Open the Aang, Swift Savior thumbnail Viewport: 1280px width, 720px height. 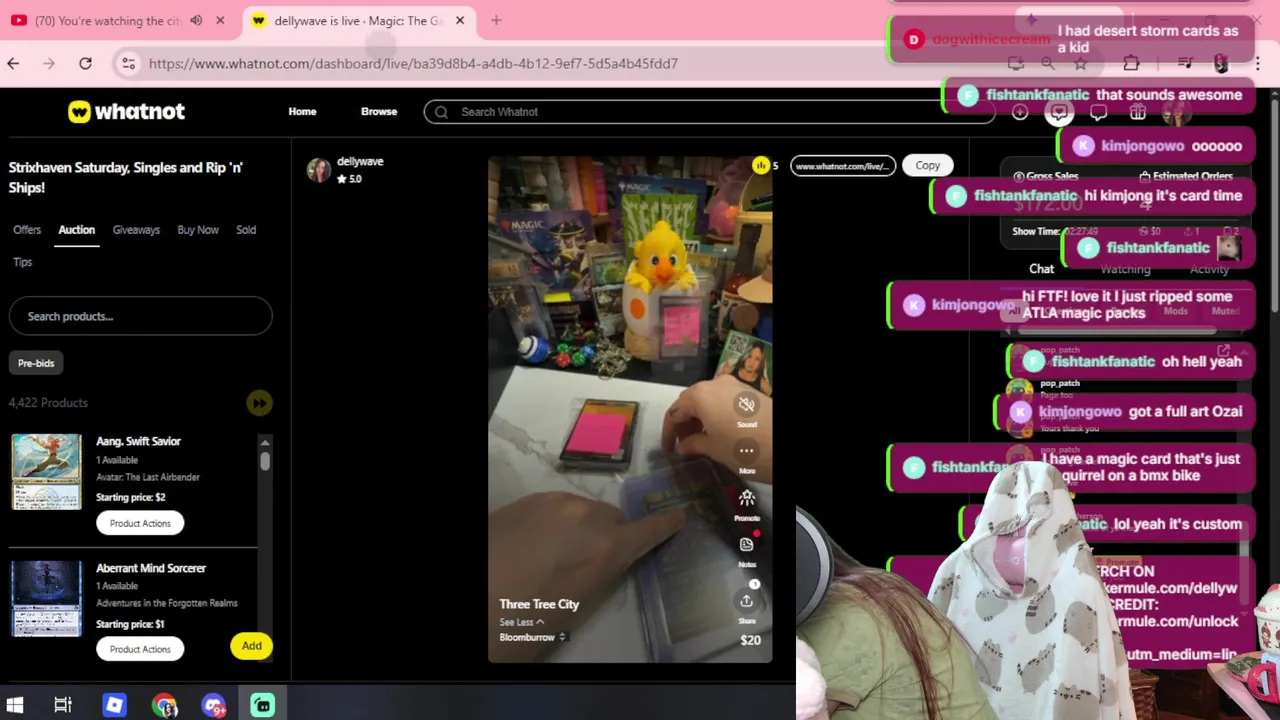[x=46, y=471]
